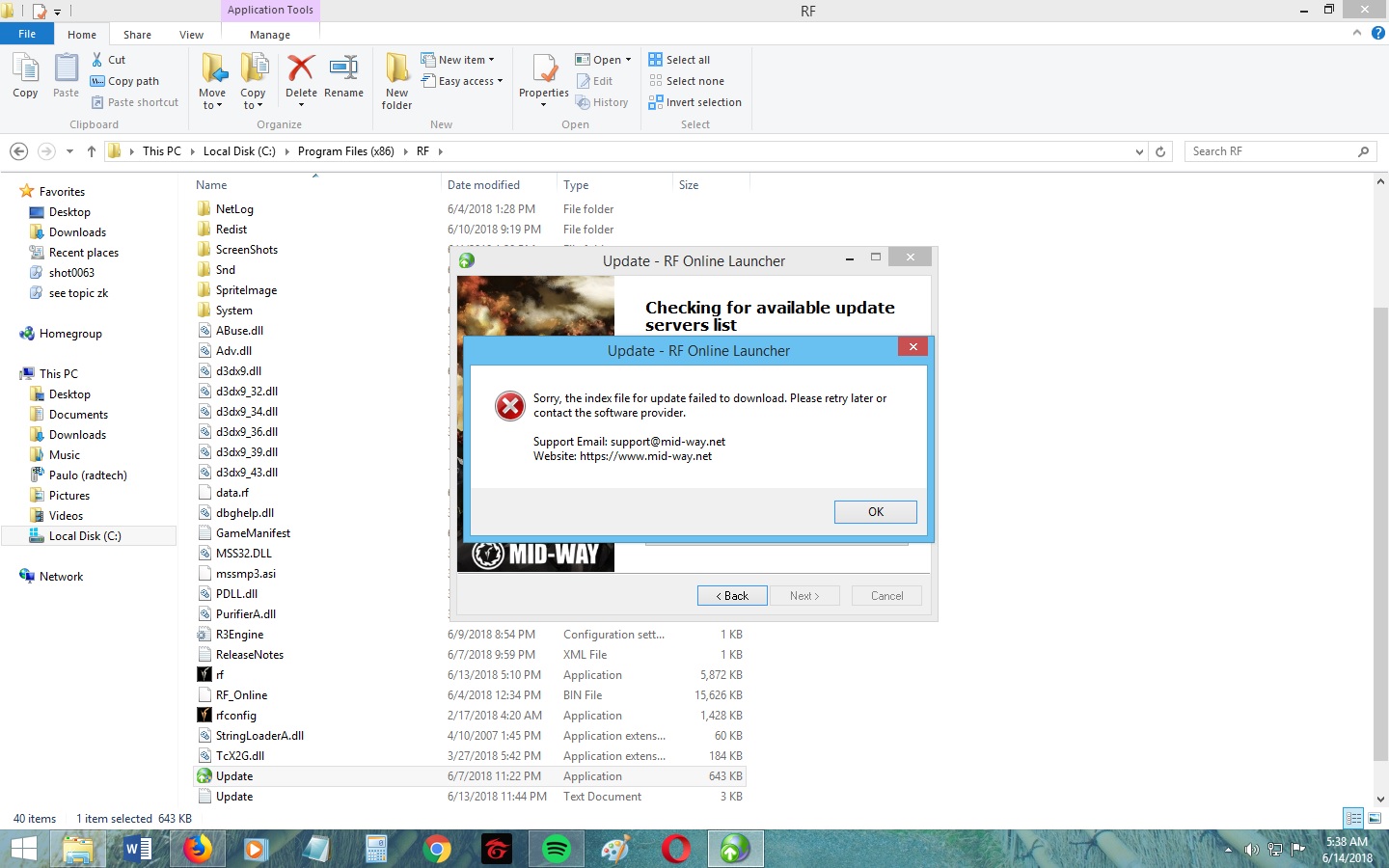
Task: Click the Paste icon in the ribbon
Action: (66, 76)
